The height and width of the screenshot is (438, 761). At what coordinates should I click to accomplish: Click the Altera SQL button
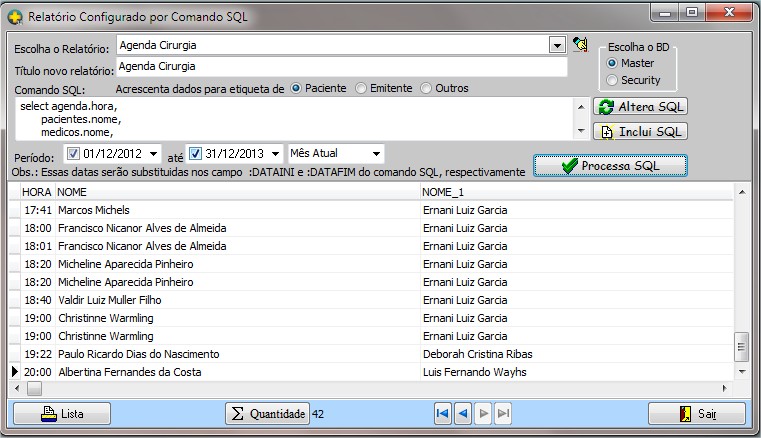pyautogui.click(x=641, y=107)
